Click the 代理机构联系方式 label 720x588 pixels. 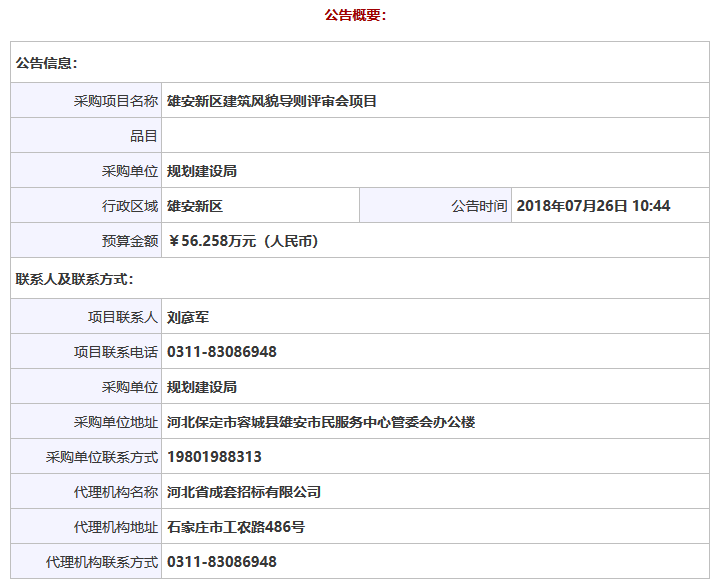coord(102,562)
